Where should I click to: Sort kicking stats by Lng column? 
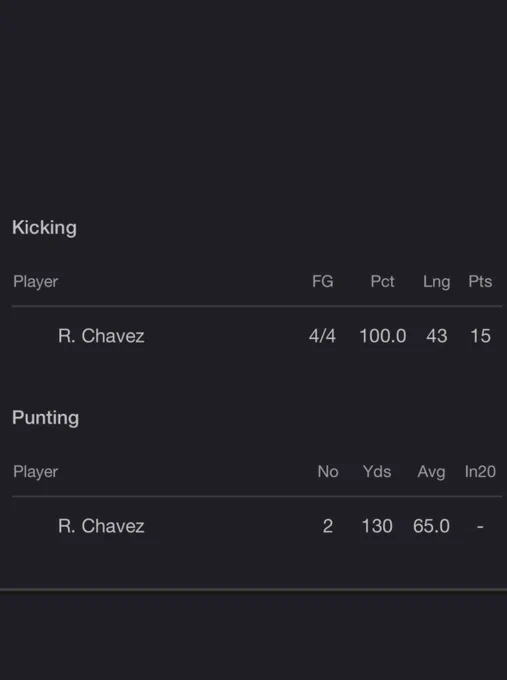tap(436, 282)
